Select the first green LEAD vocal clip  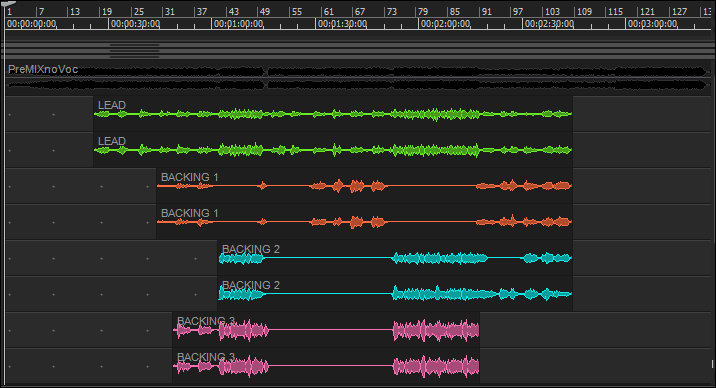[x=333, y=114]
